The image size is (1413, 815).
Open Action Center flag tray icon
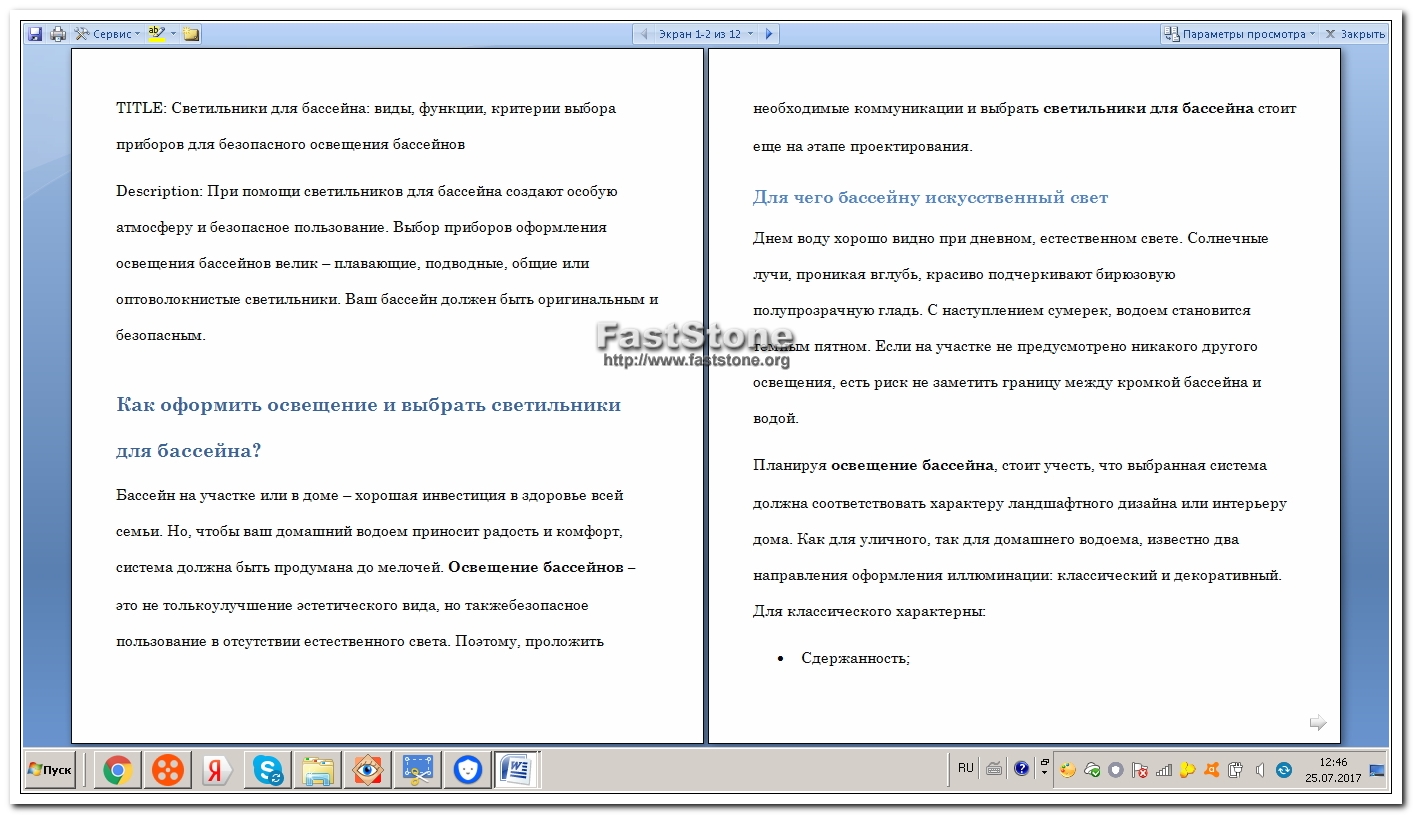(1139, 770)
